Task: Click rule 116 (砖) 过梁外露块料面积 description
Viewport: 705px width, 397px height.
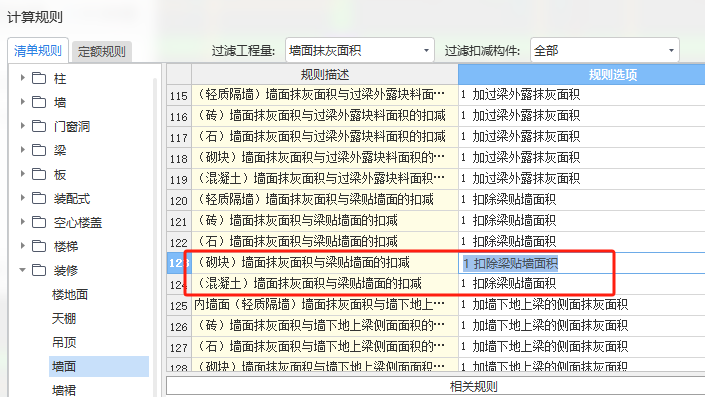Action: click(325, 116)
